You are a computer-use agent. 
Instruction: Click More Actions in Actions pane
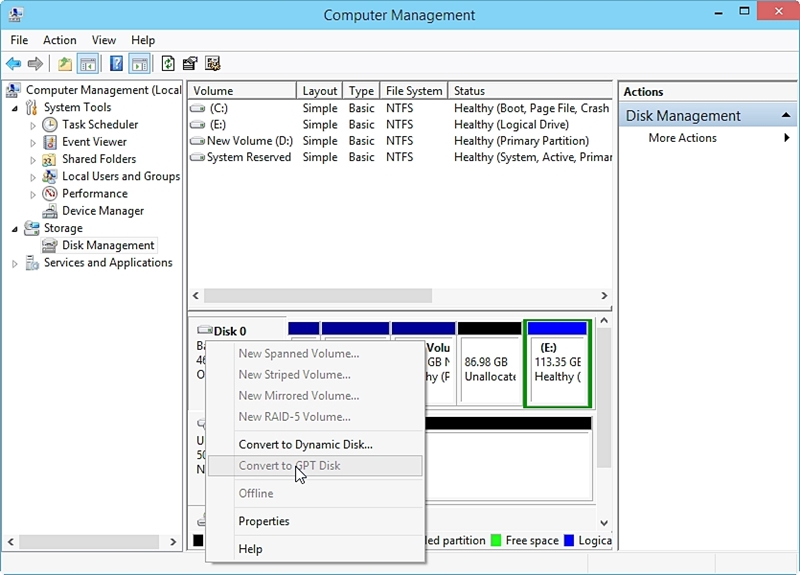click(682, 138)
